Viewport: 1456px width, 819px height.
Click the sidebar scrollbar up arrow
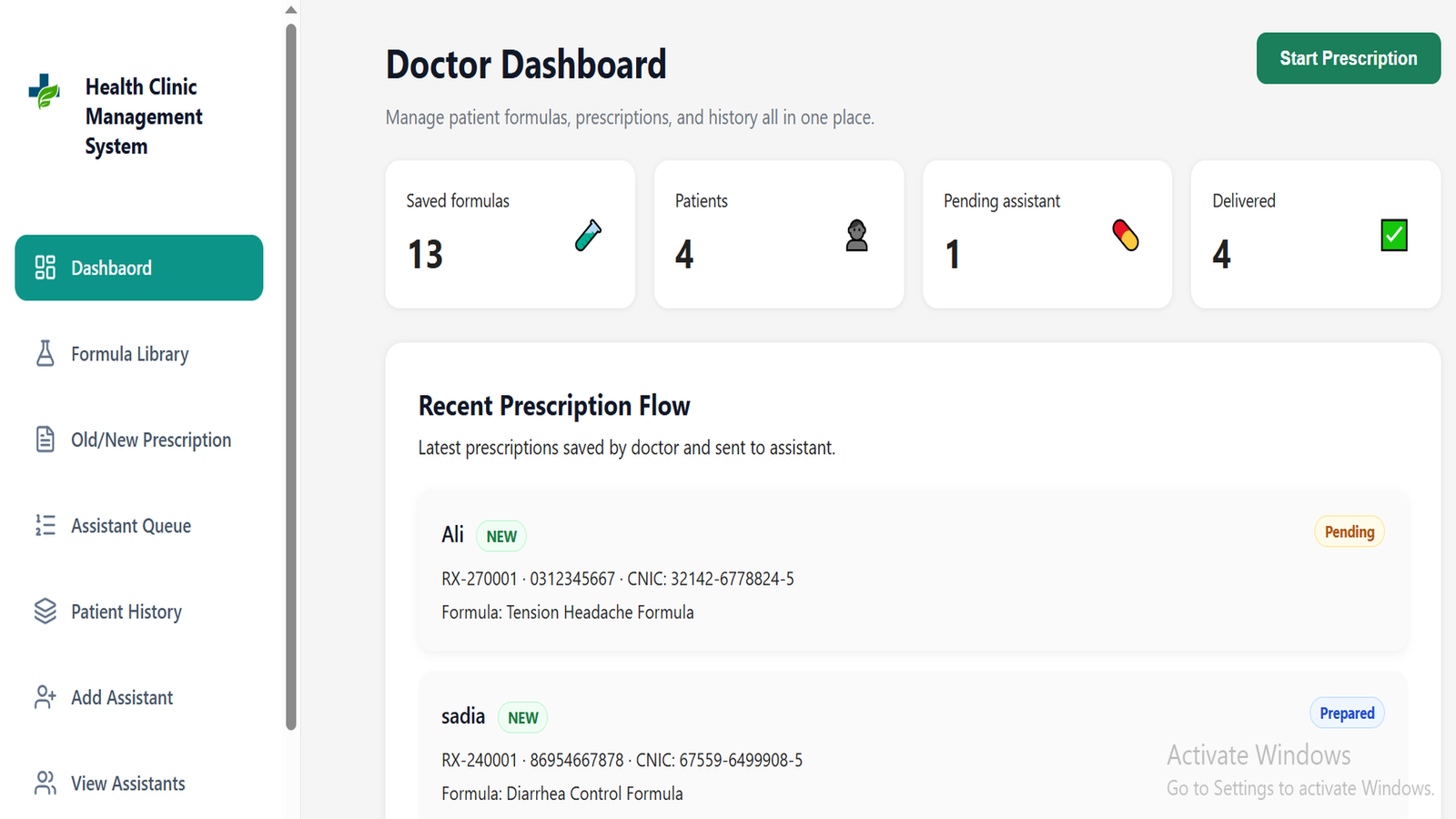(291, 10)
